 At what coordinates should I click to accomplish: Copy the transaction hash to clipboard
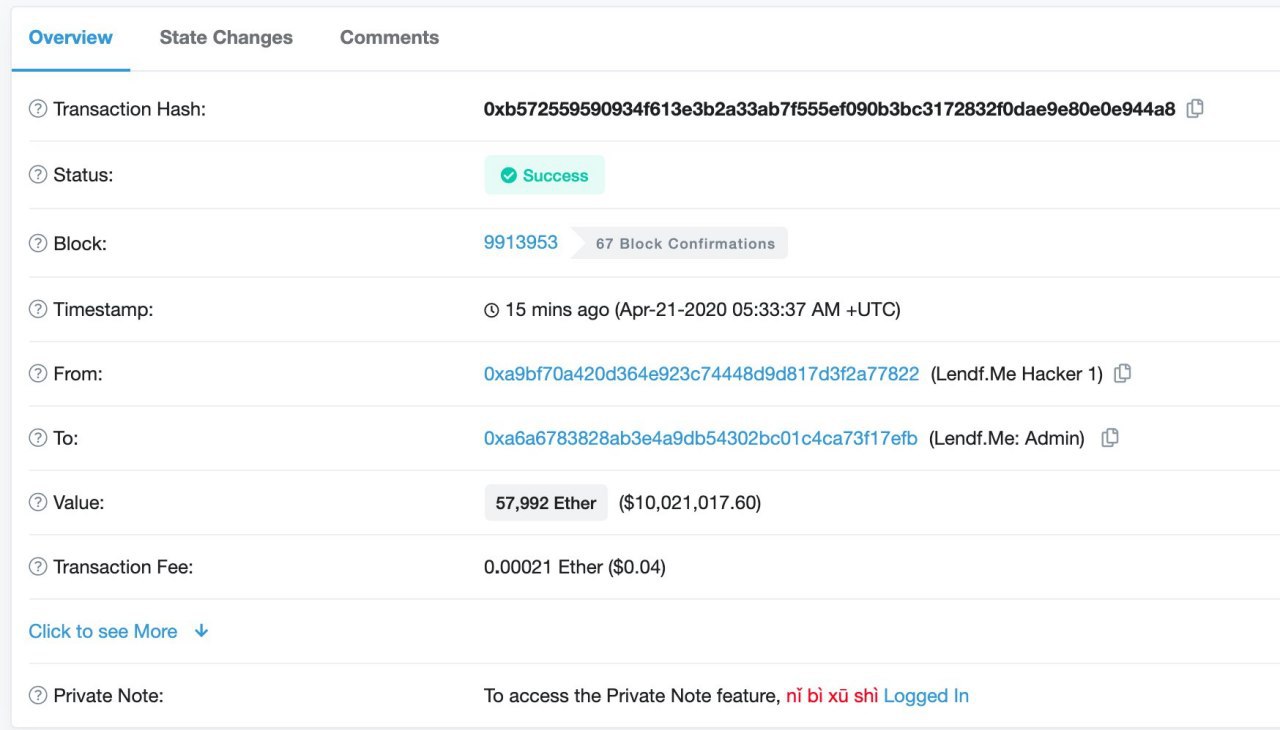[1194, 109]
